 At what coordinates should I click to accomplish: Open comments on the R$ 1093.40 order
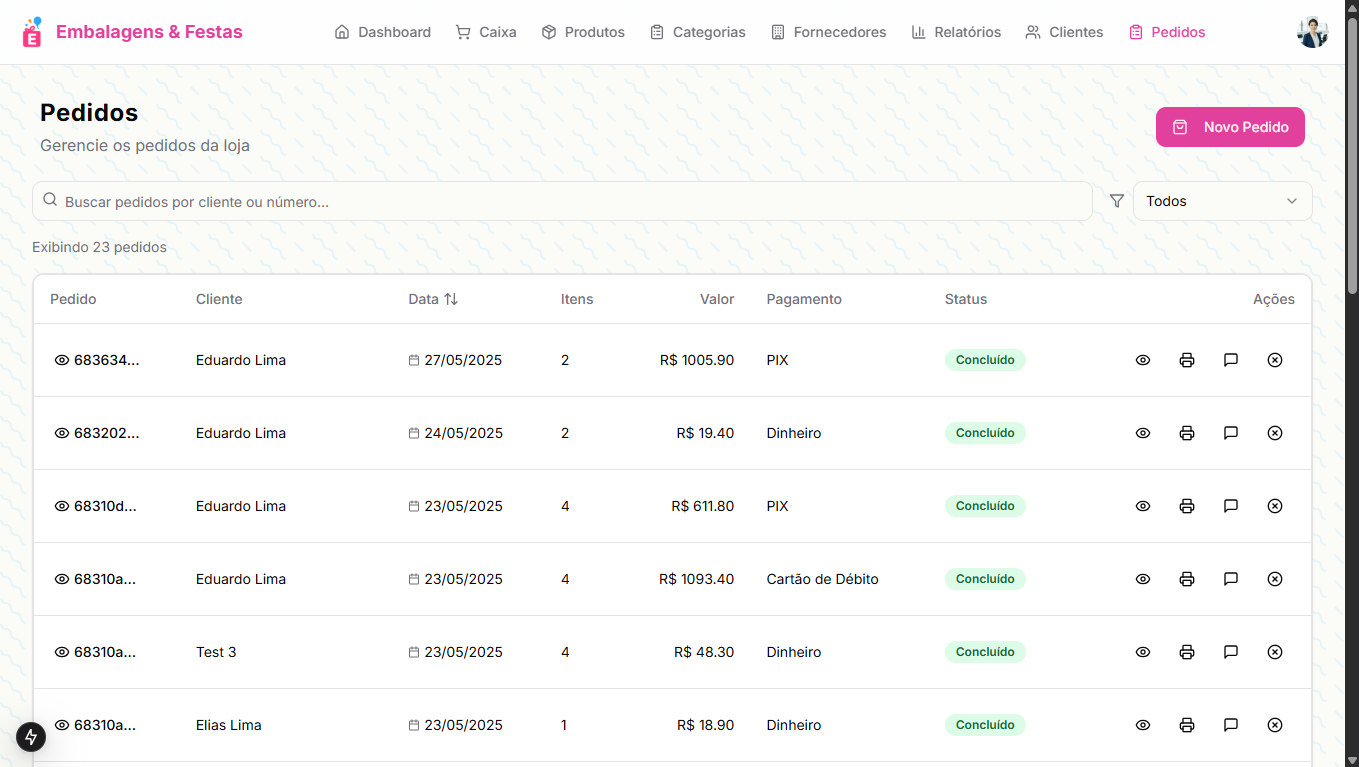click(1231, 579)
